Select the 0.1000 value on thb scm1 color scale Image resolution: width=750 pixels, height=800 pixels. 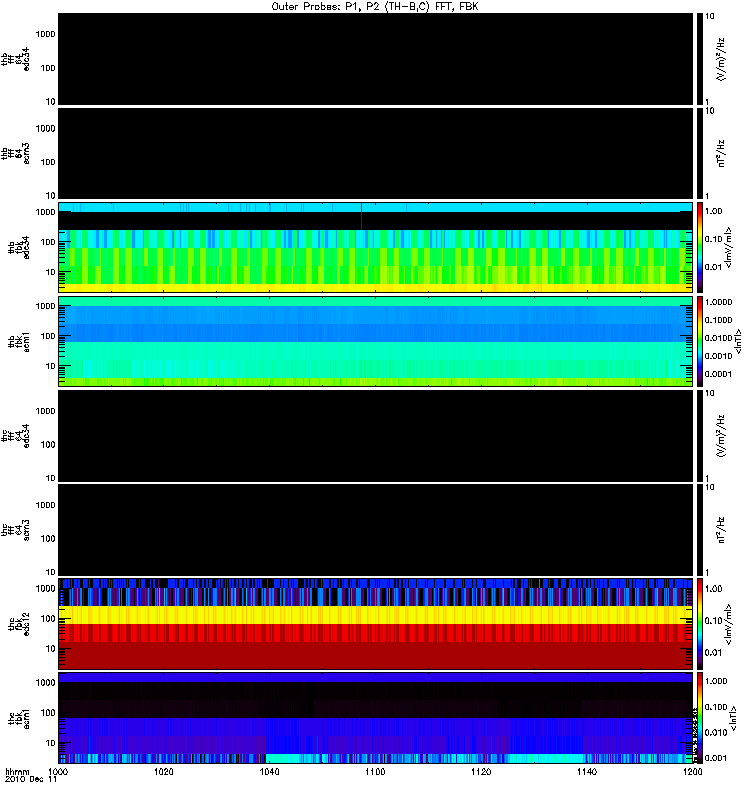718,320
